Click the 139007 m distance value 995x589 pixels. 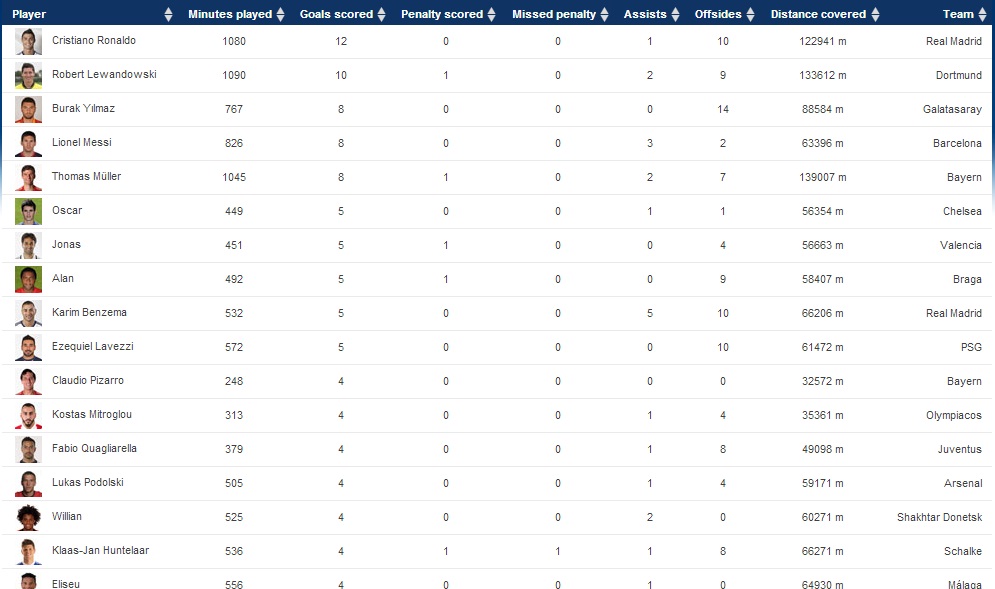coord(823,177)
